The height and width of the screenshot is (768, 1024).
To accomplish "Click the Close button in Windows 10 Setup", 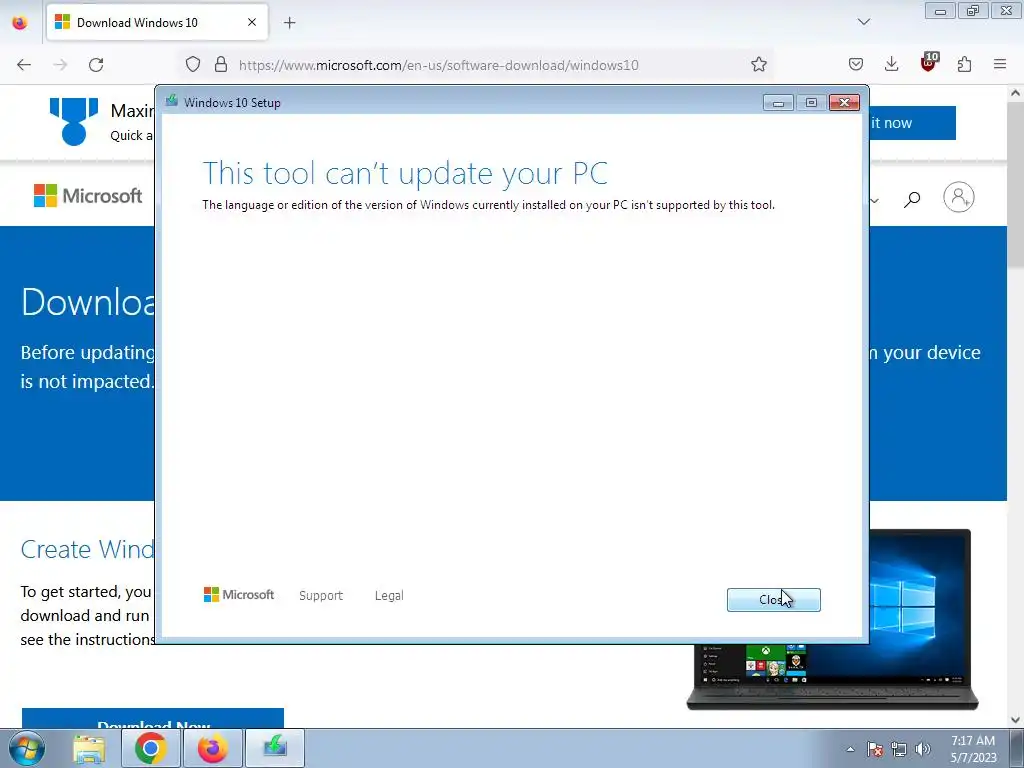I will coord(773,600).
